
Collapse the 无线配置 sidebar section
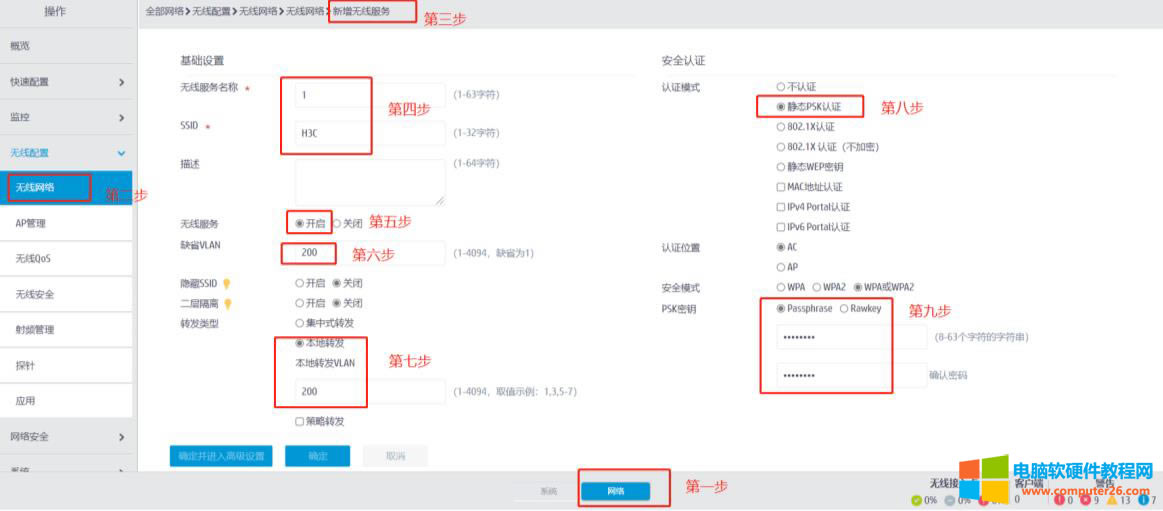click(x=66, y=153)
